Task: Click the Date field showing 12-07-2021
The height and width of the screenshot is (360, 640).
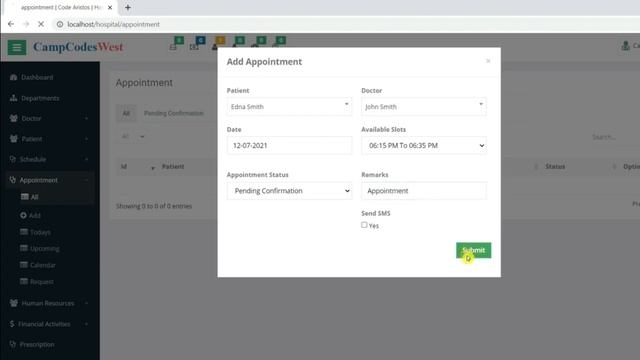Action: click(289, 145)
